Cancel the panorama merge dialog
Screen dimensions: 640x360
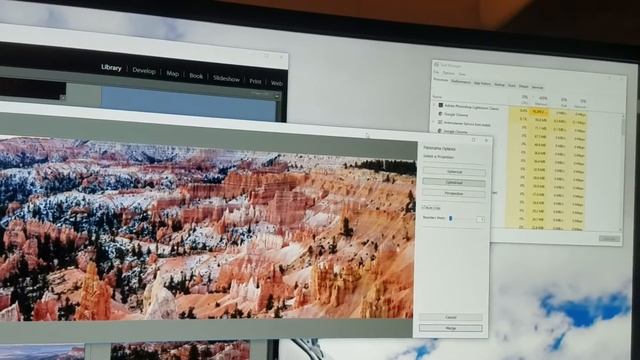451,317
